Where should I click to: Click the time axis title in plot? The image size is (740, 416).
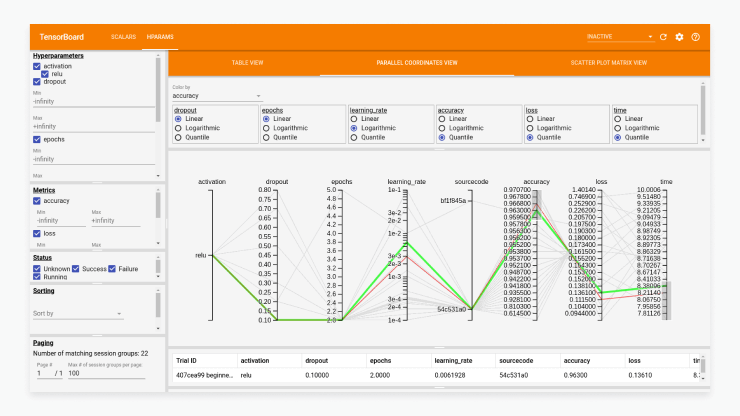(666, 182)
